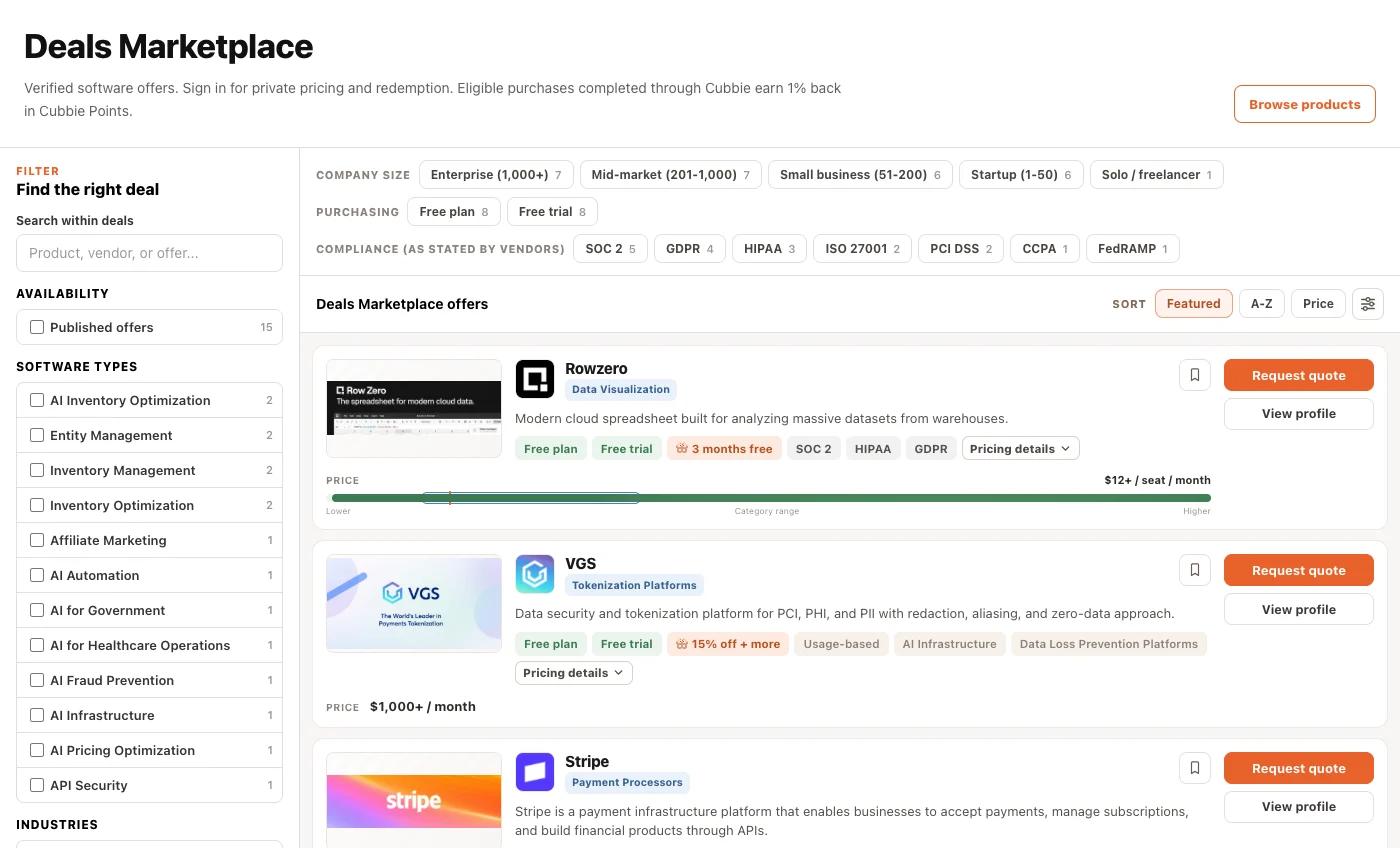Screen dimensions: 1400x848
Task: Expand VGS's Pricing details dropdown
Action: (573, 673)
